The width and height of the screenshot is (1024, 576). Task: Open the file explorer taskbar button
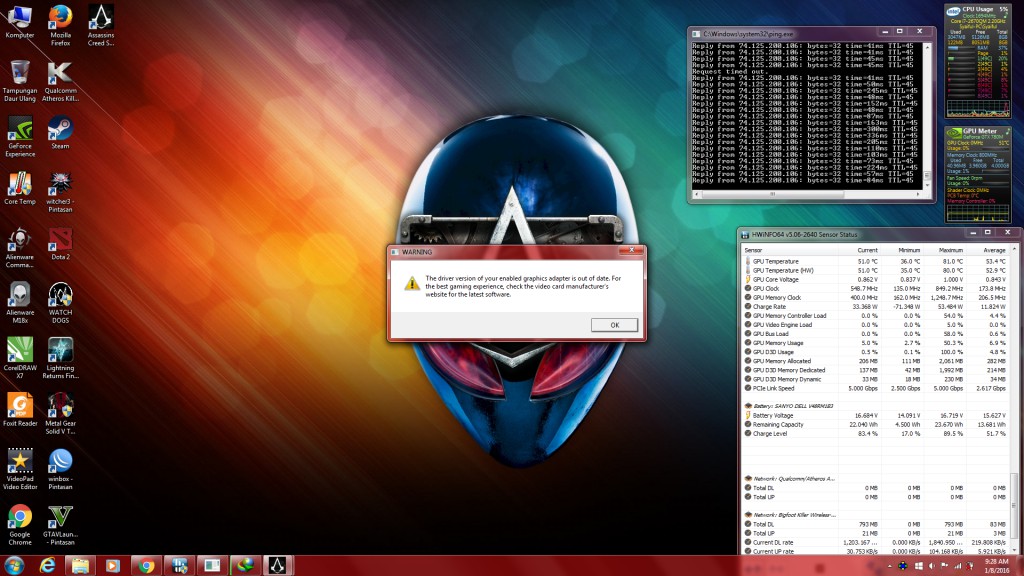point(80,566)
